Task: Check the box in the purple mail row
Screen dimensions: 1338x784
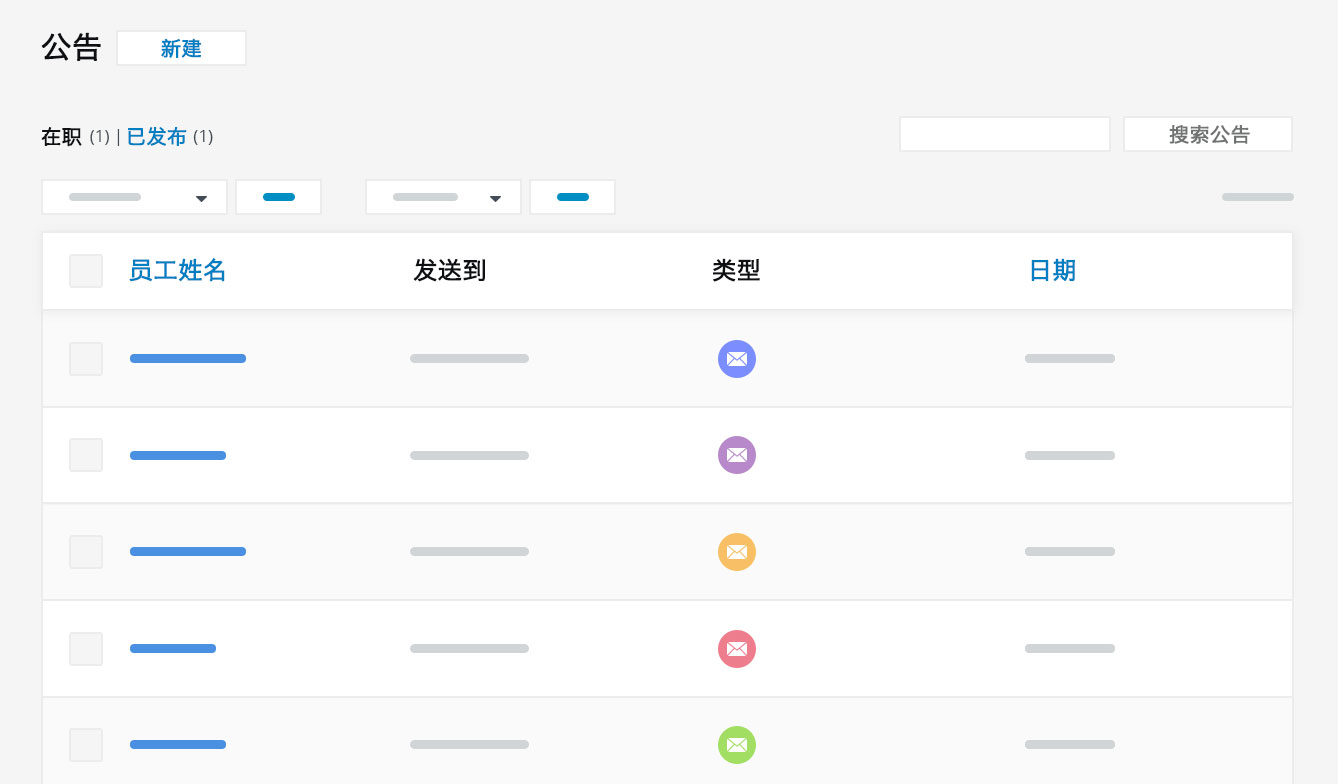Action: pyautogui.click(x=86, y=455)
